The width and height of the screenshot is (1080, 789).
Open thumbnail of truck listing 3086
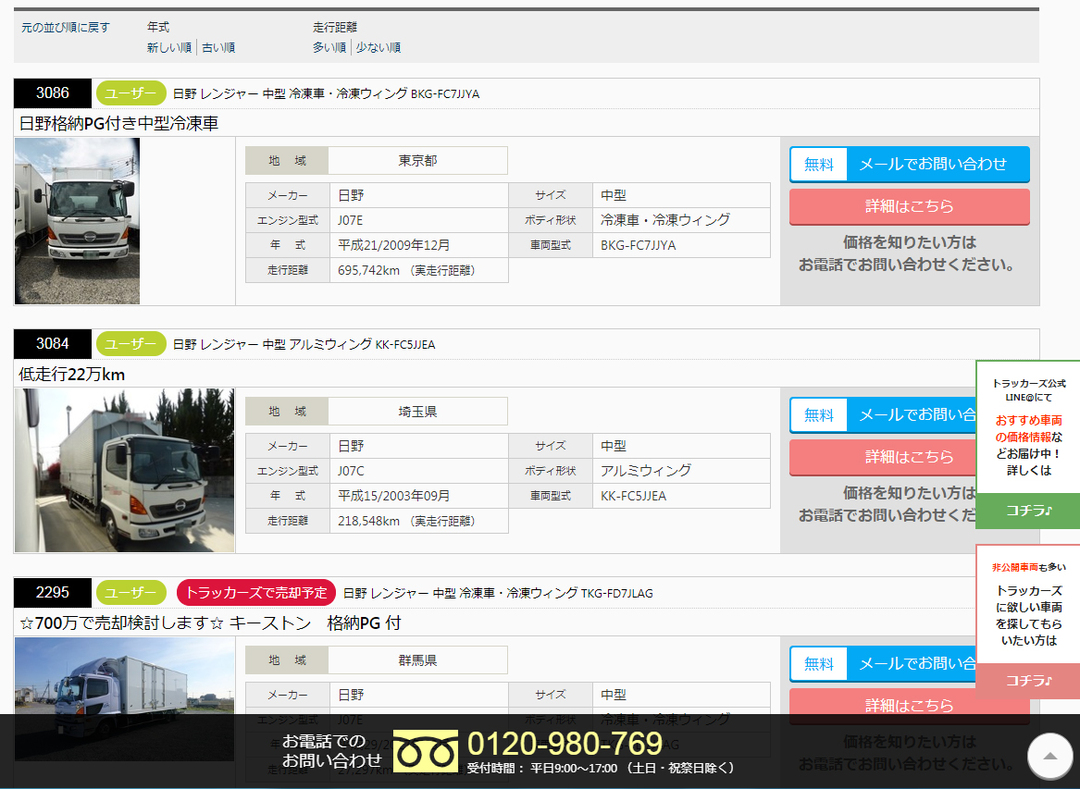tap(77, 221)
